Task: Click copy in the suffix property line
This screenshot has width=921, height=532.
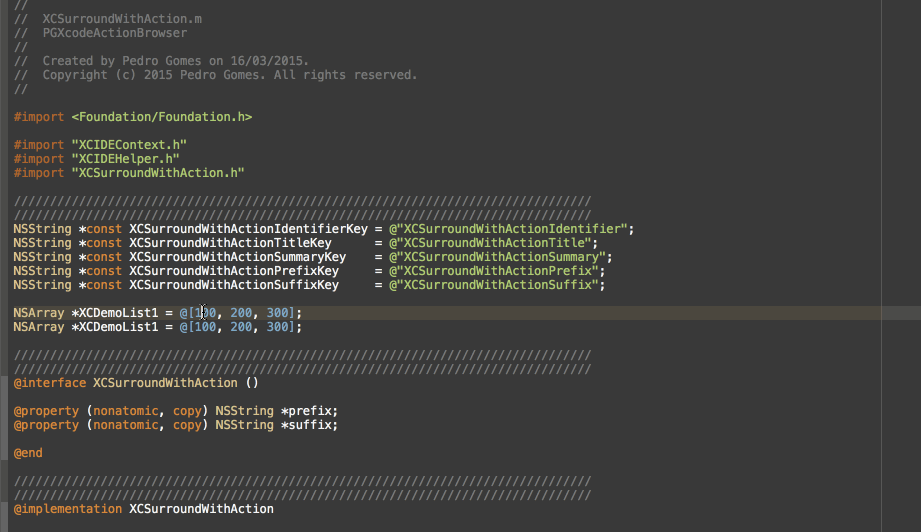Action: (187, 425)
